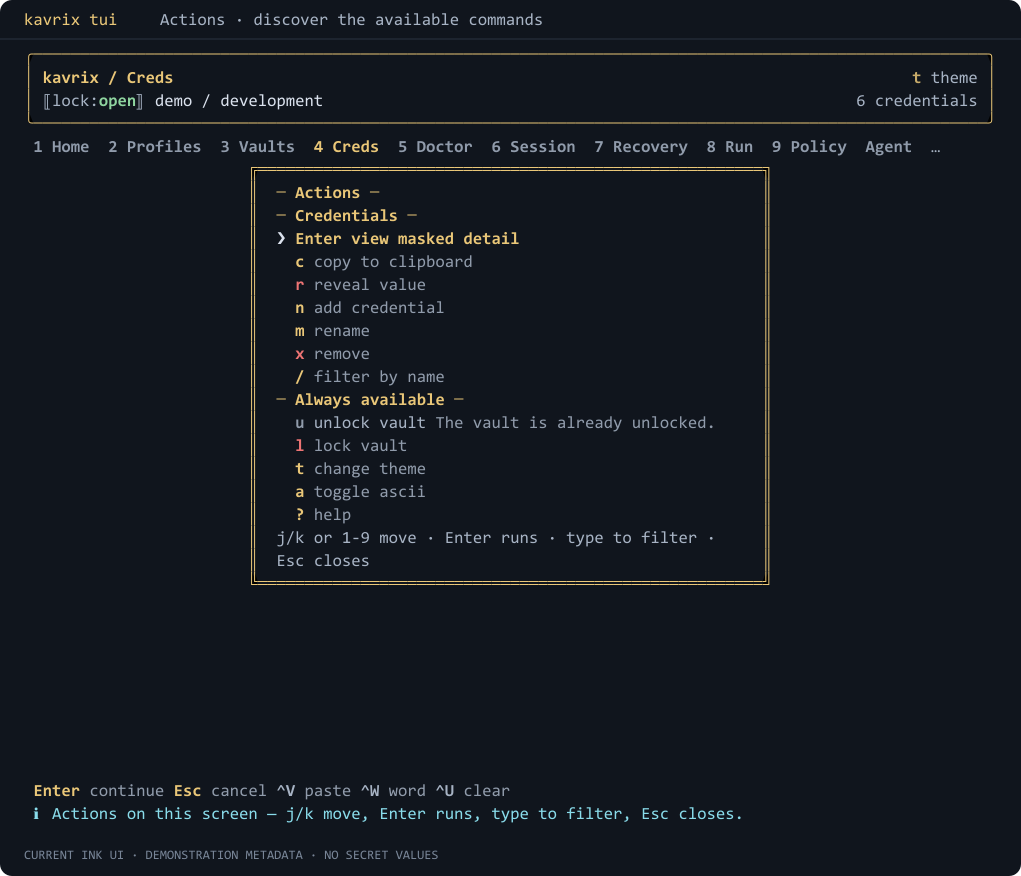This screenshot has height=876, width=1021.
Task: Select 'change theme' action
Action: click(360, 469)
